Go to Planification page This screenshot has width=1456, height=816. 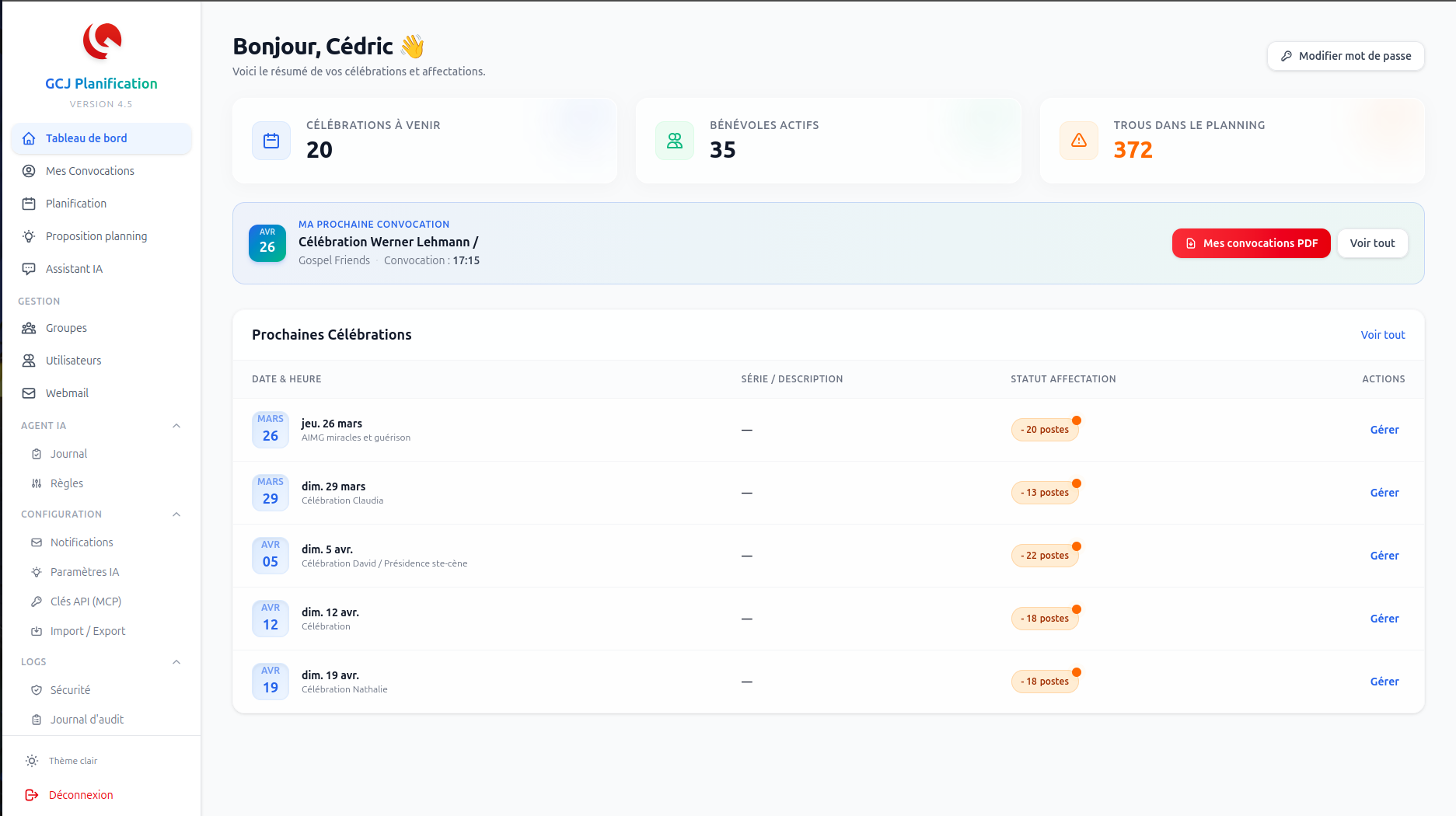(75, 204)
